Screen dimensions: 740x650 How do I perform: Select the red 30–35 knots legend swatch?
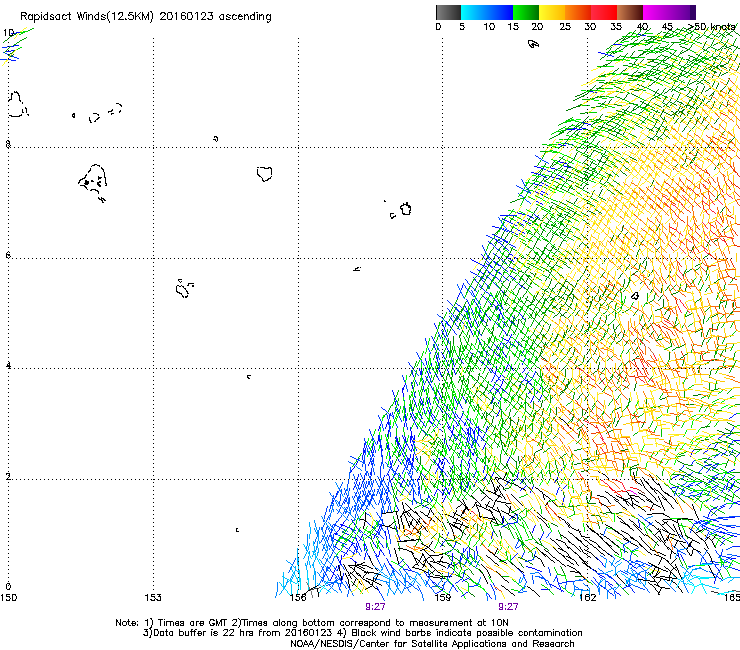click(x=604, y=12)
